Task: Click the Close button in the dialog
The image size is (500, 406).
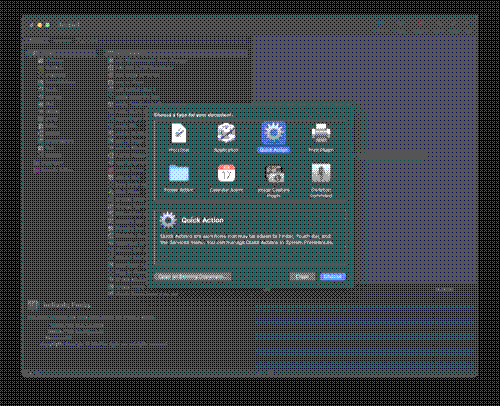Action: [302, 277]
